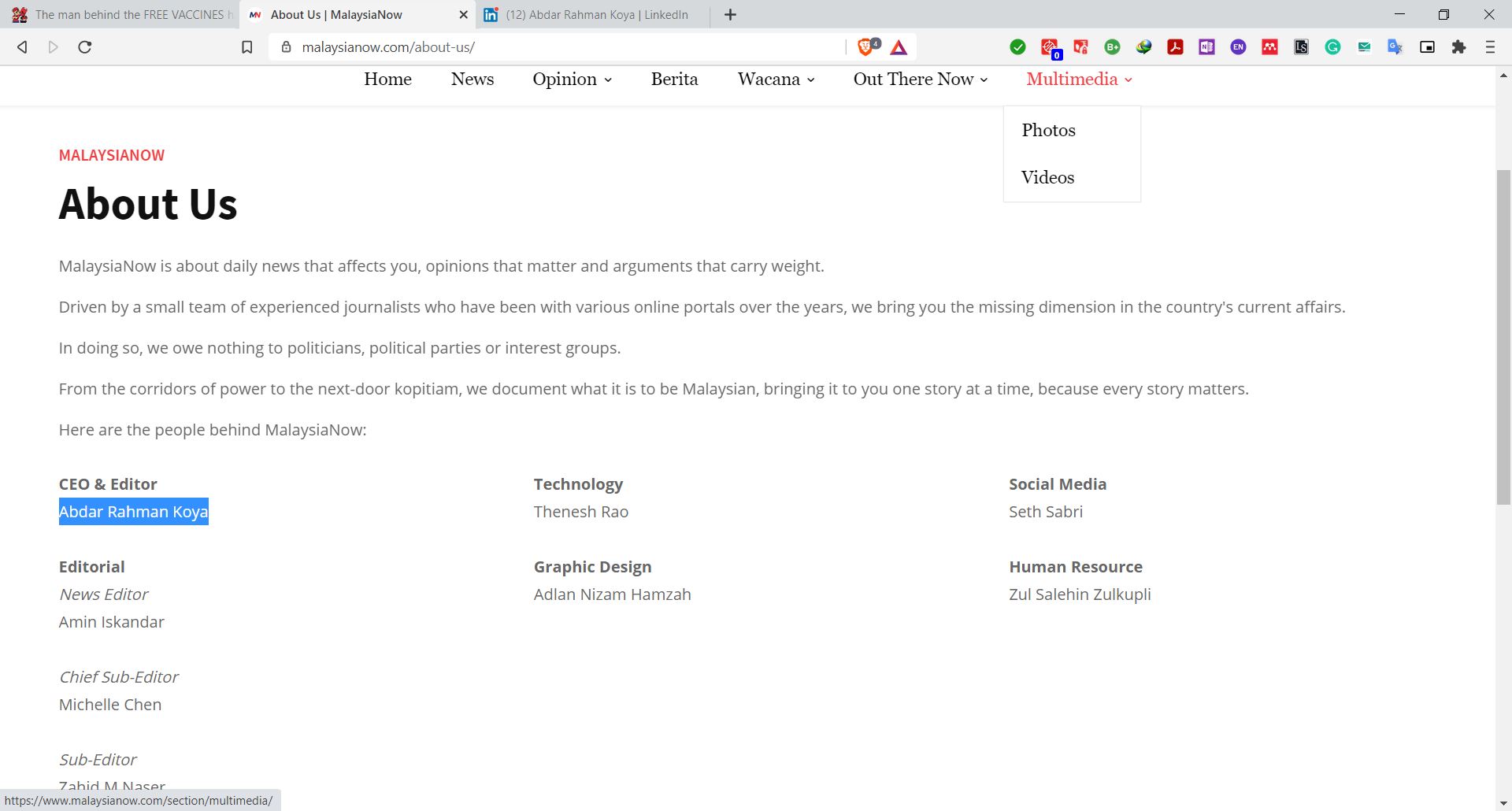Reload the About Us page
Viewport: 1512px width, 811px height.
(x=85, y=47)
